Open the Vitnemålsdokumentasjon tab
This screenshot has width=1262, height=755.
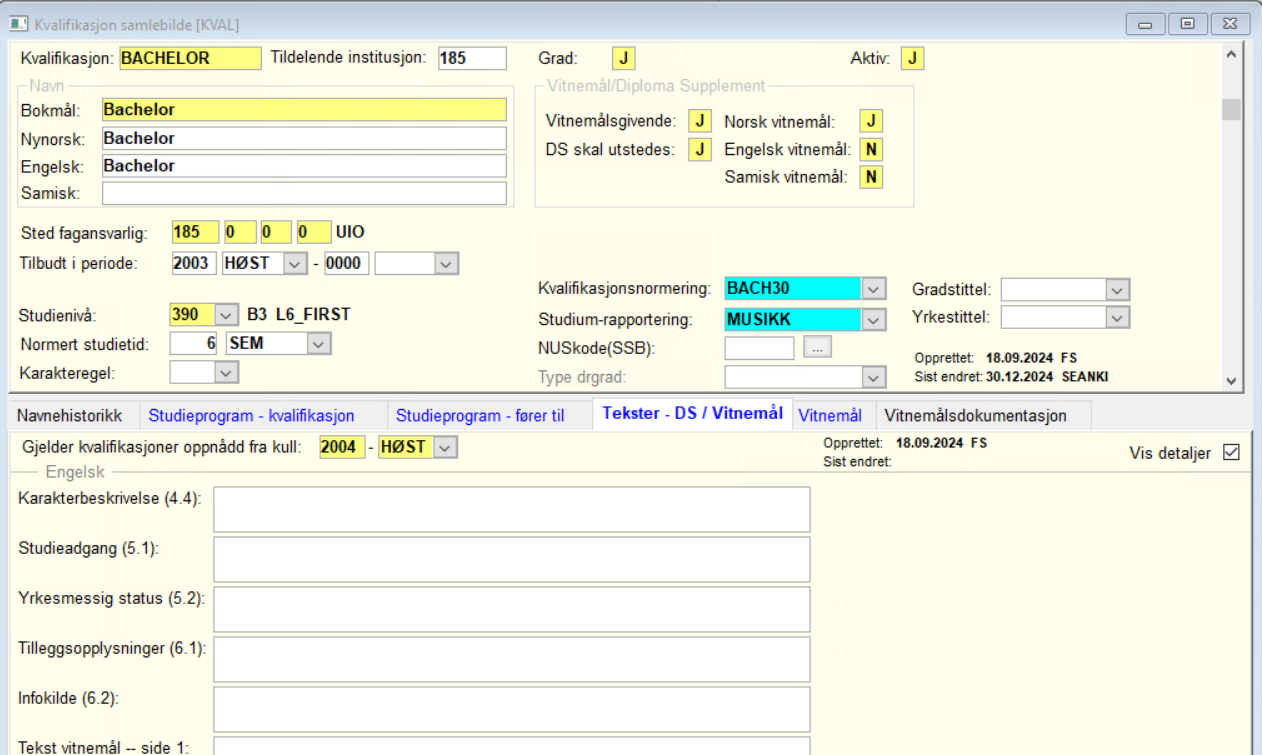click(976, 416)
